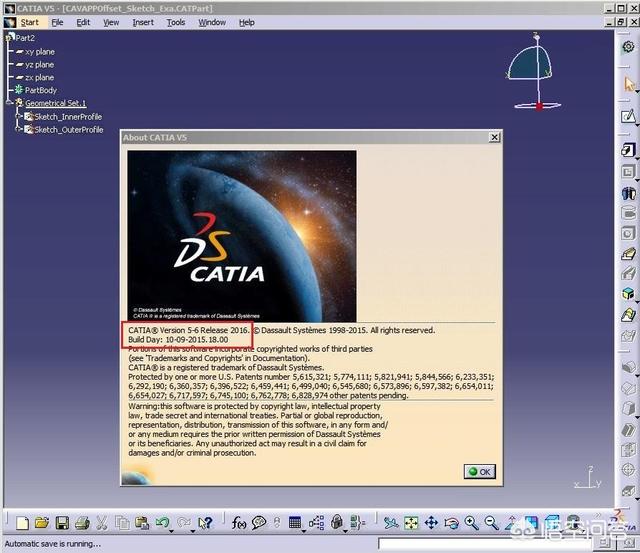640x553 pixels.
Task: Click the Cut scissors icon
Action: click(102, 523)
